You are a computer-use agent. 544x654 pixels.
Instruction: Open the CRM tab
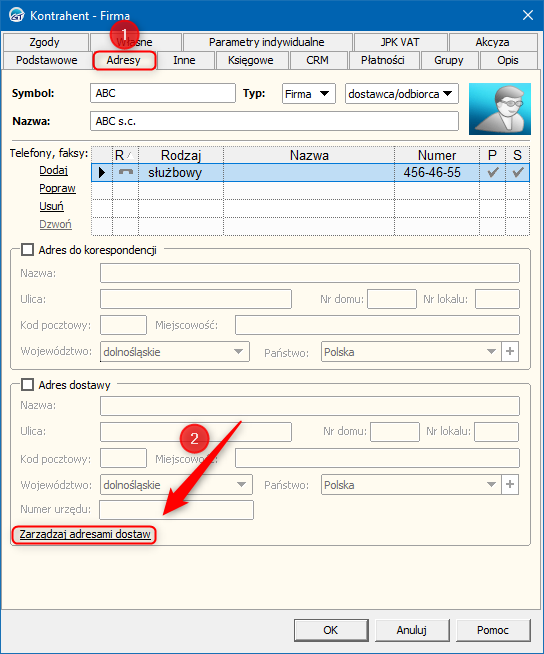317,60
